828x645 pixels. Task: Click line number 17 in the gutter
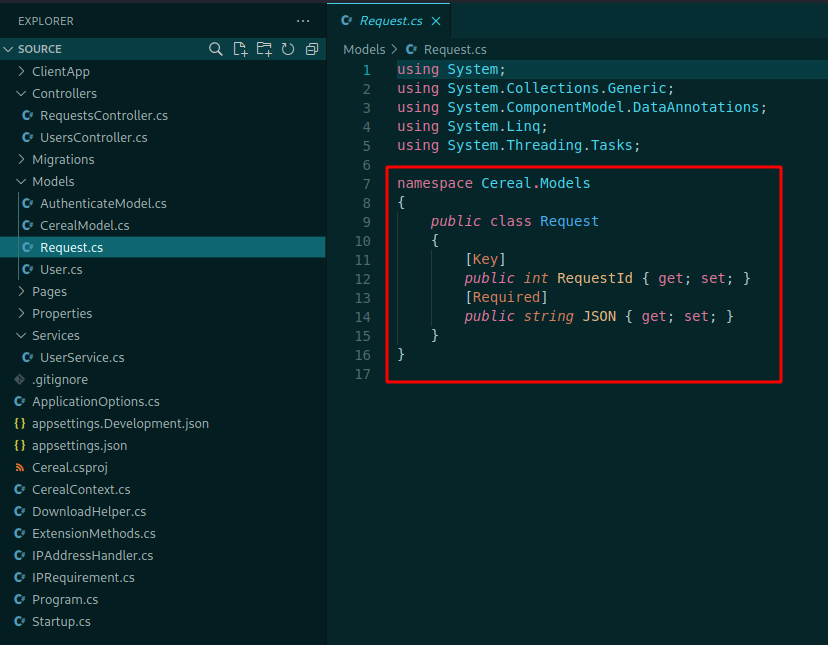[x=362, y=375]
